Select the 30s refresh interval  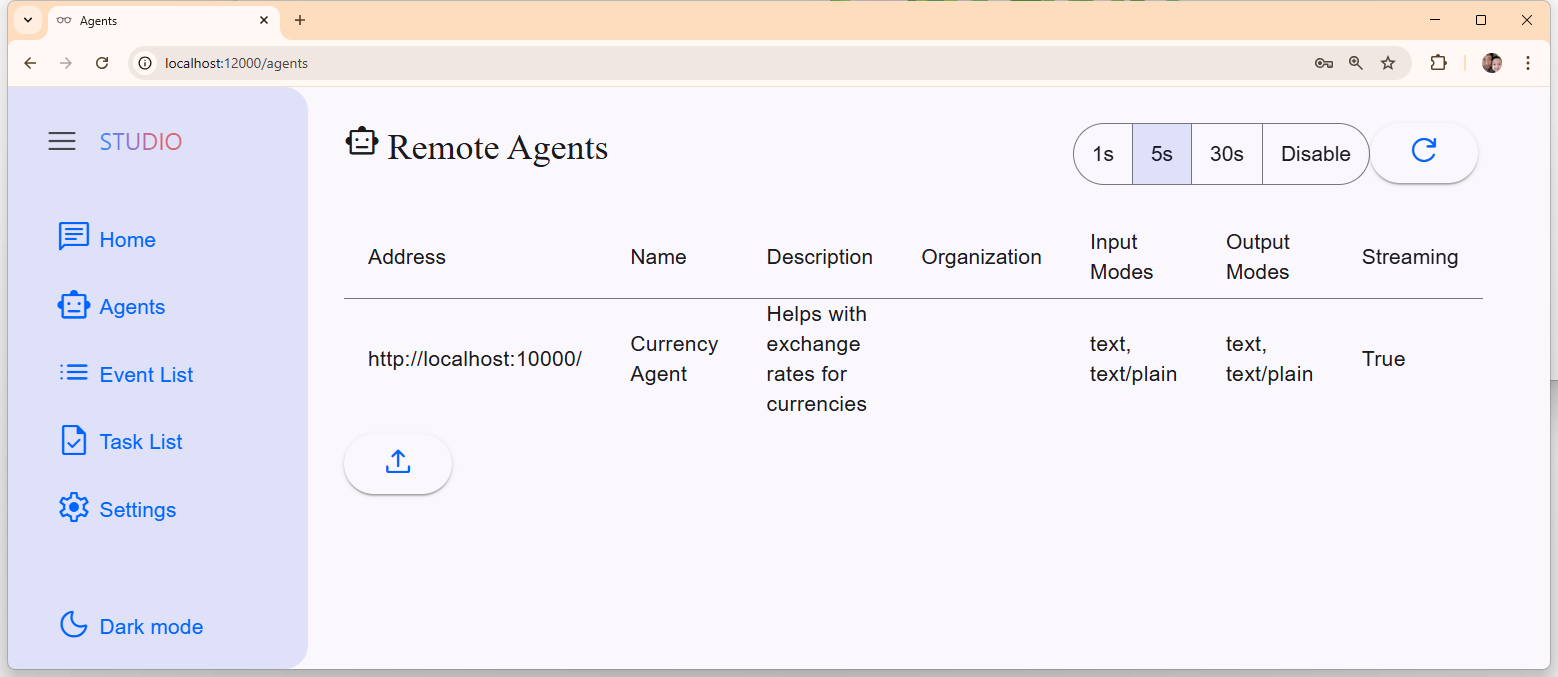[1227, 154]
